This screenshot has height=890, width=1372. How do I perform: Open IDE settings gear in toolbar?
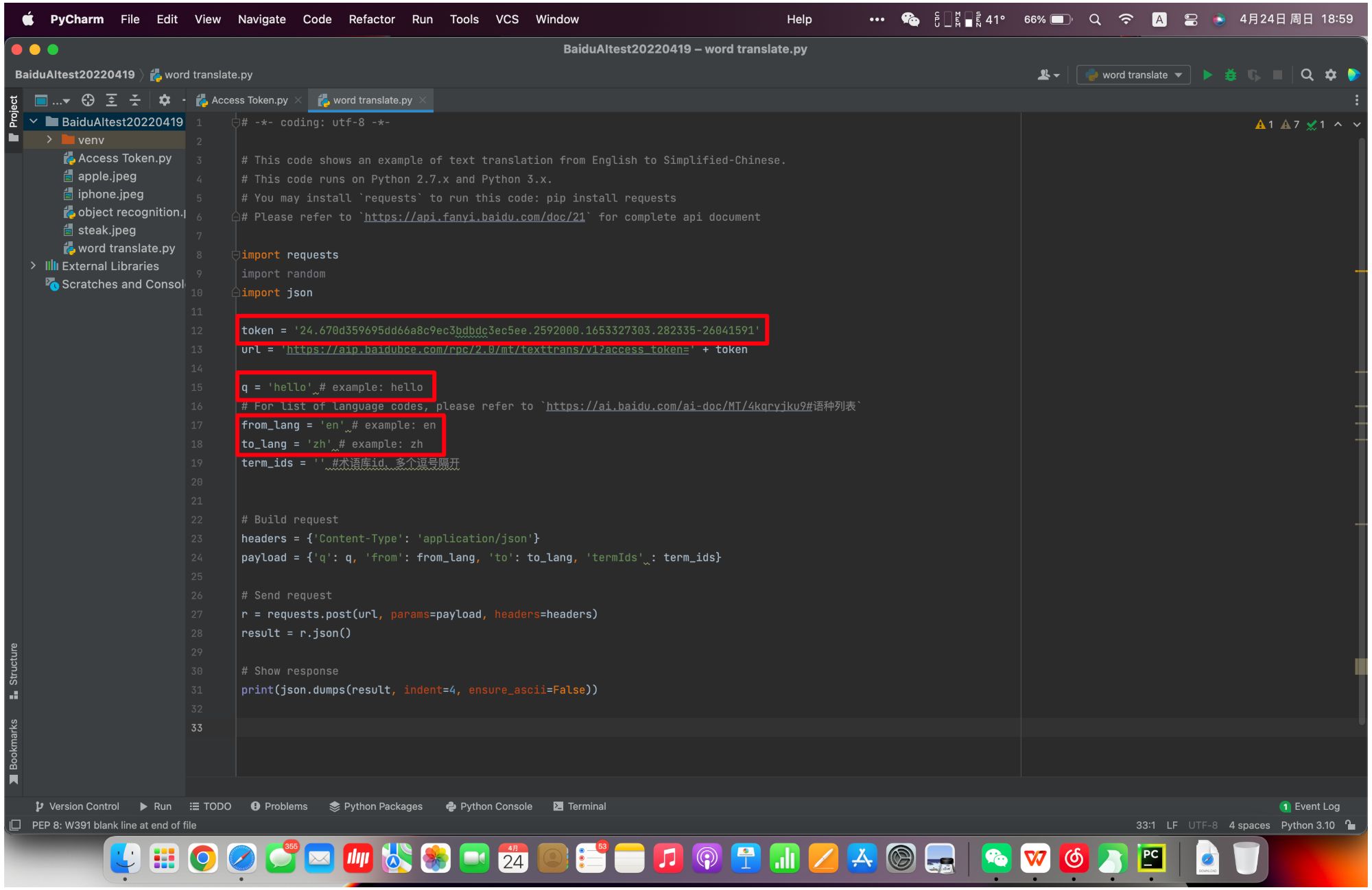[1331, 75]
